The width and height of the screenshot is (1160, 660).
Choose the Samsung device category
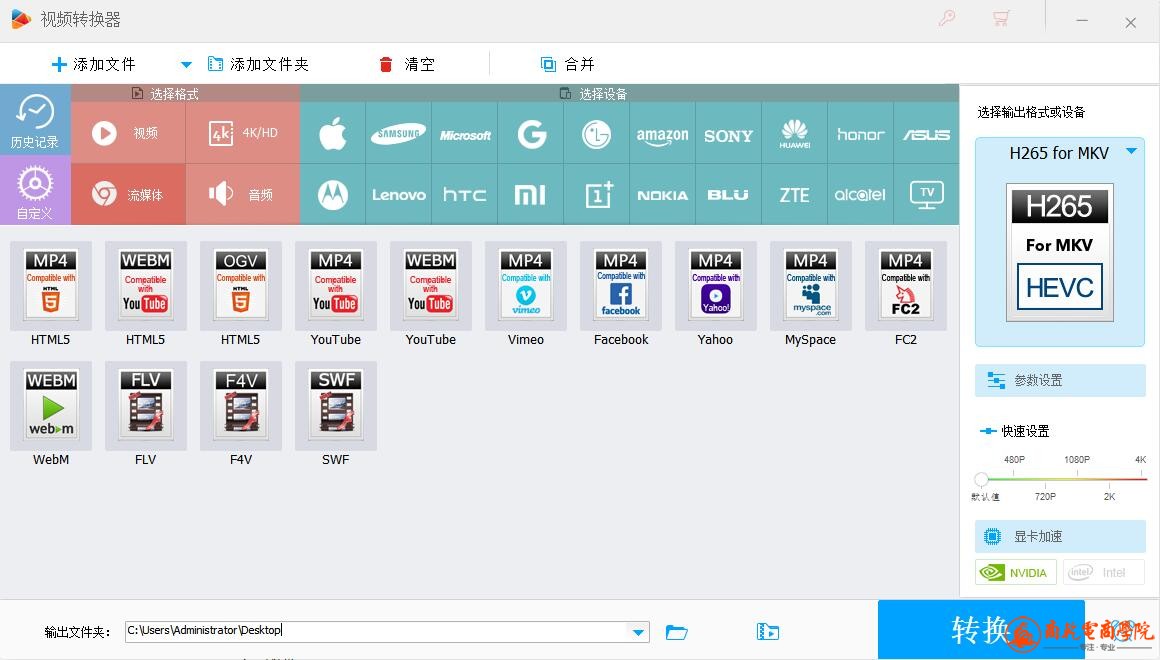pos(399,134)
